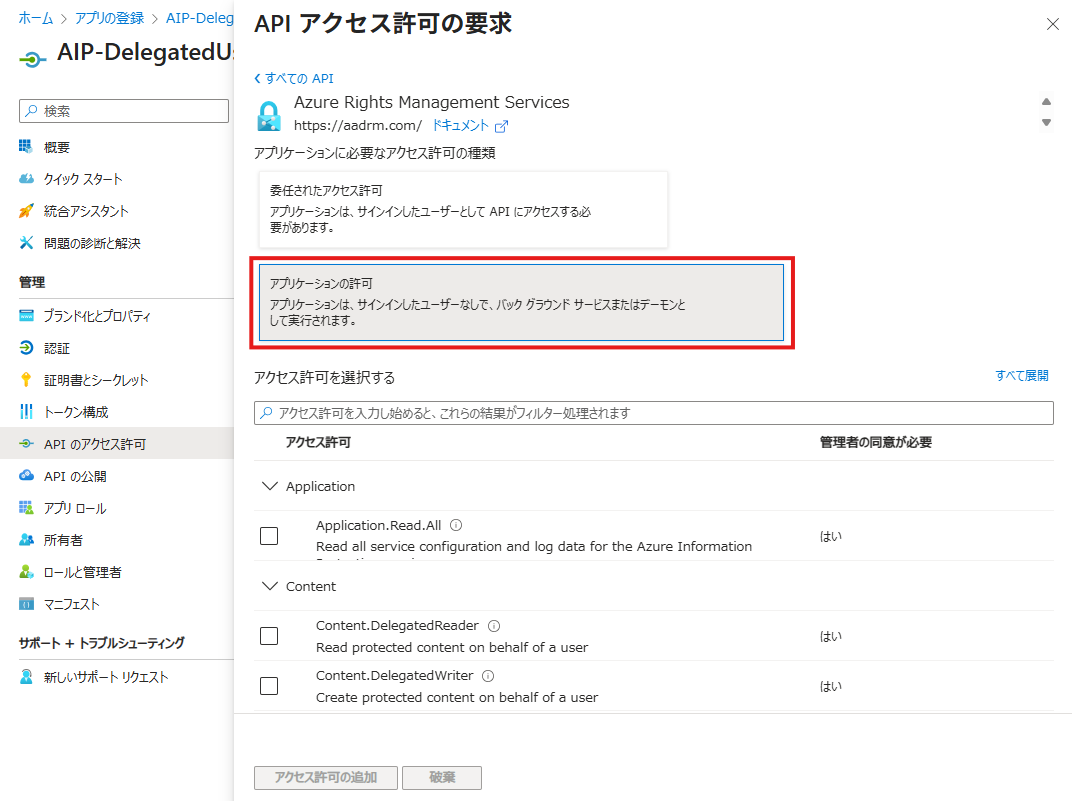Open 証明書とシークレット in the sidebar
The height and width of the screenshot is (801, 1072).
click(x=96, y=380)
